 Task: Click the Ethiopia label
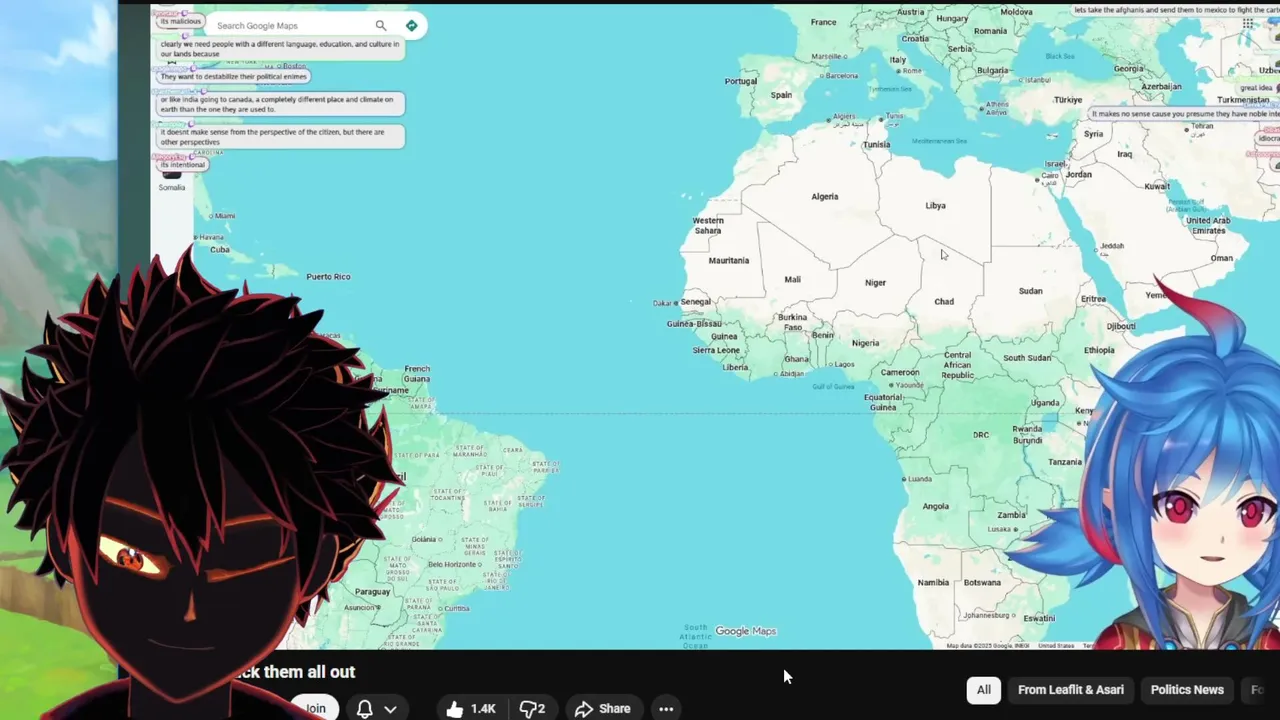[x=1099, y=351]
